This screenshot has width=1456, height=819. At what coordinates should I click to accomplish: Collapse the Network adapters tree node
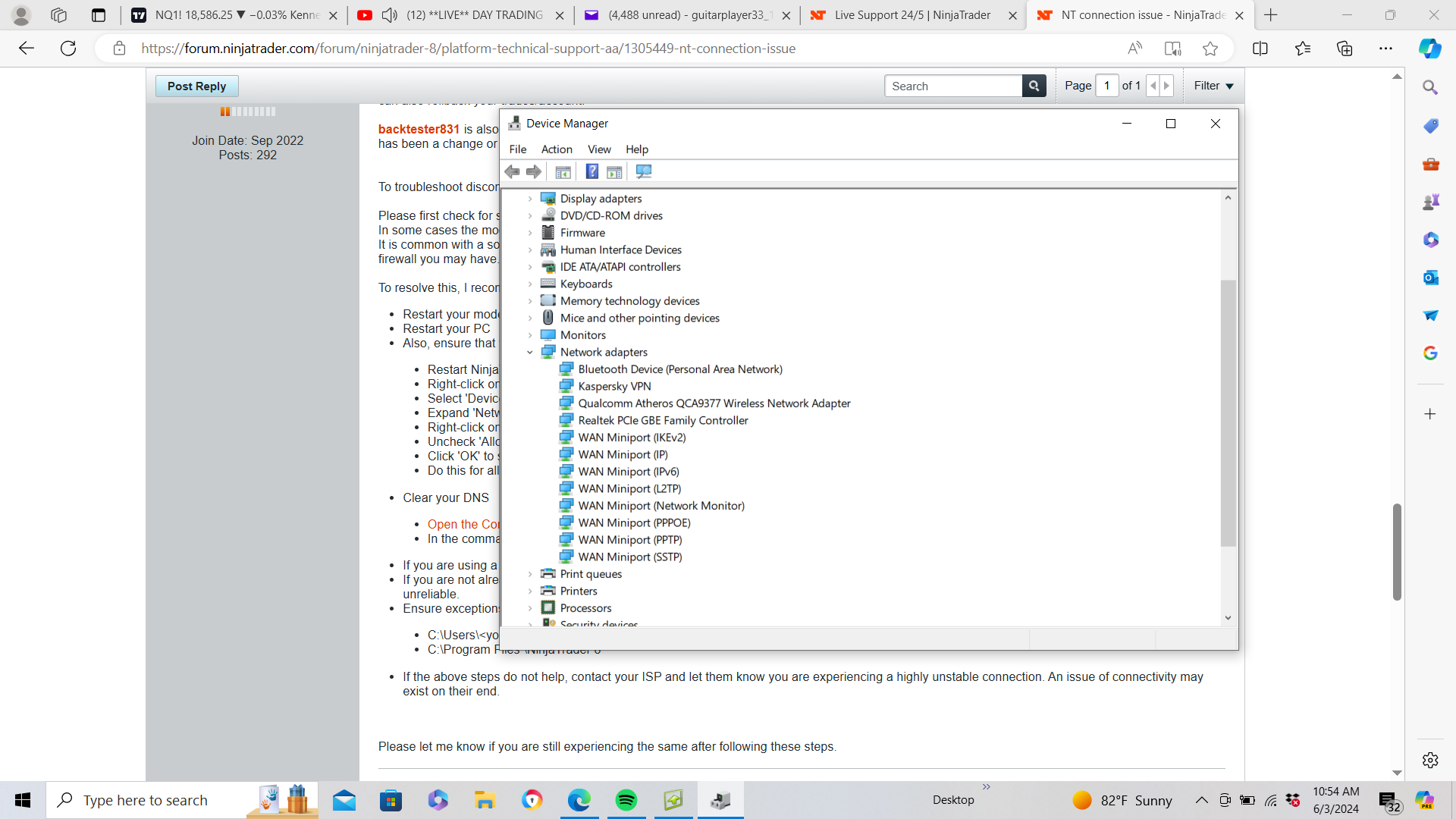pos(530,353)
